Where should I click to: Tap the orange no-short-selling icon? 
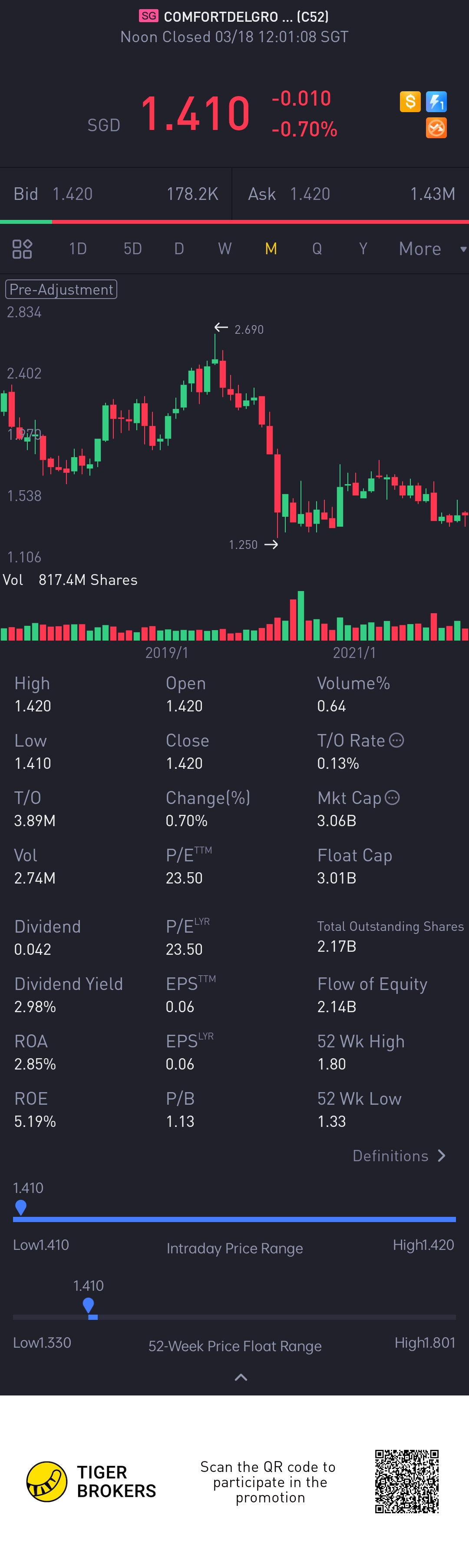click(436, 128)
